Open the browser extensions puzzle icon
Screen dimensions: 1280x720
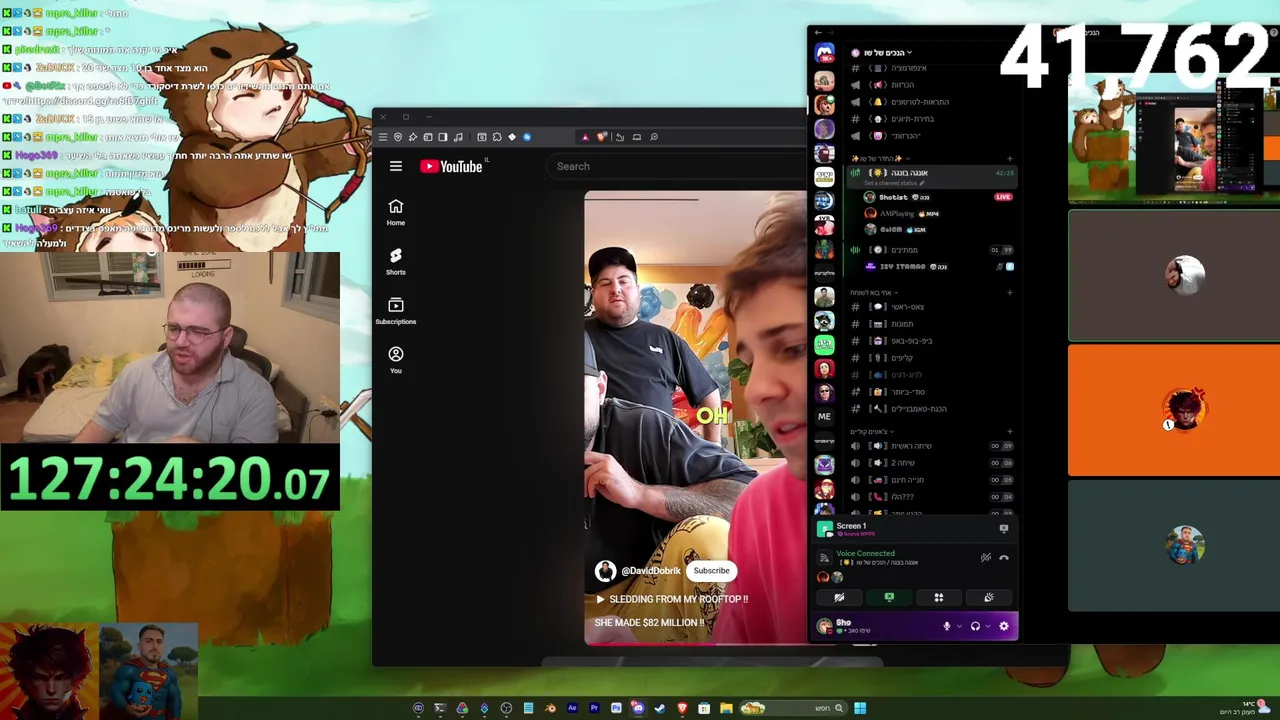coord(497,137)
